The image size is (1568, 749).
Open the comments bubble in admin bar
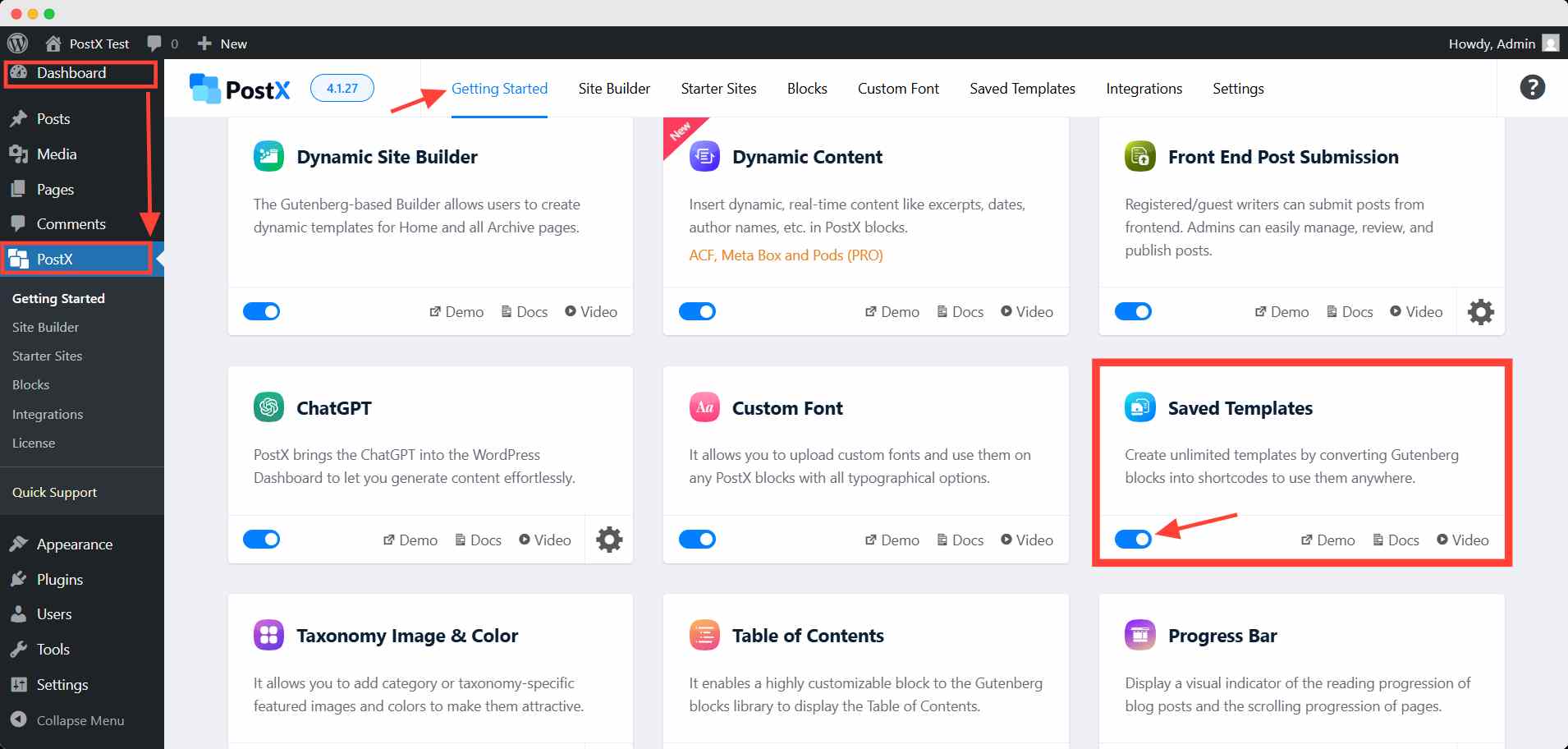tap(163, 44)
